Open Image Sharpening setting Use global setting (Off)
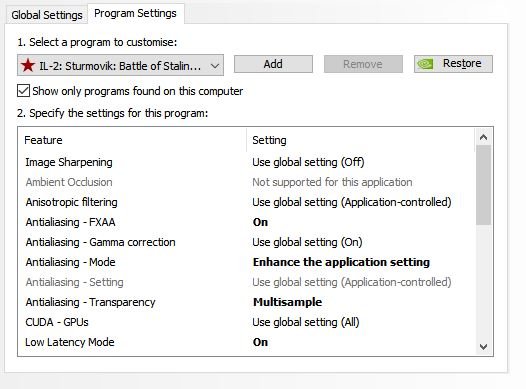The height and width of the screenshot is (389, 526). pos(308,162)
